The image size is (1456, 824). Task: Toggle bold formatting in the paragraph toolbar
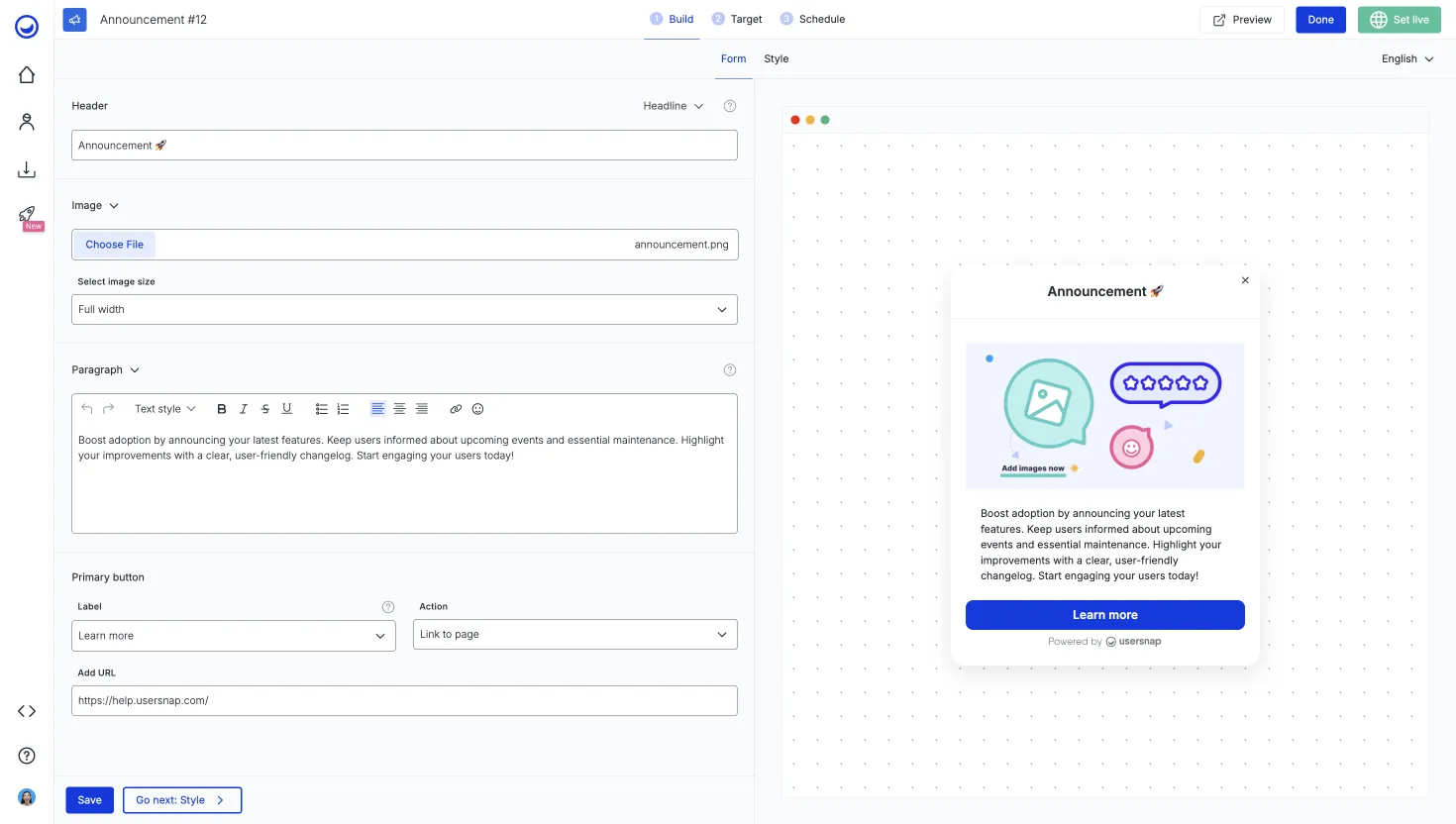coord(221,408)
